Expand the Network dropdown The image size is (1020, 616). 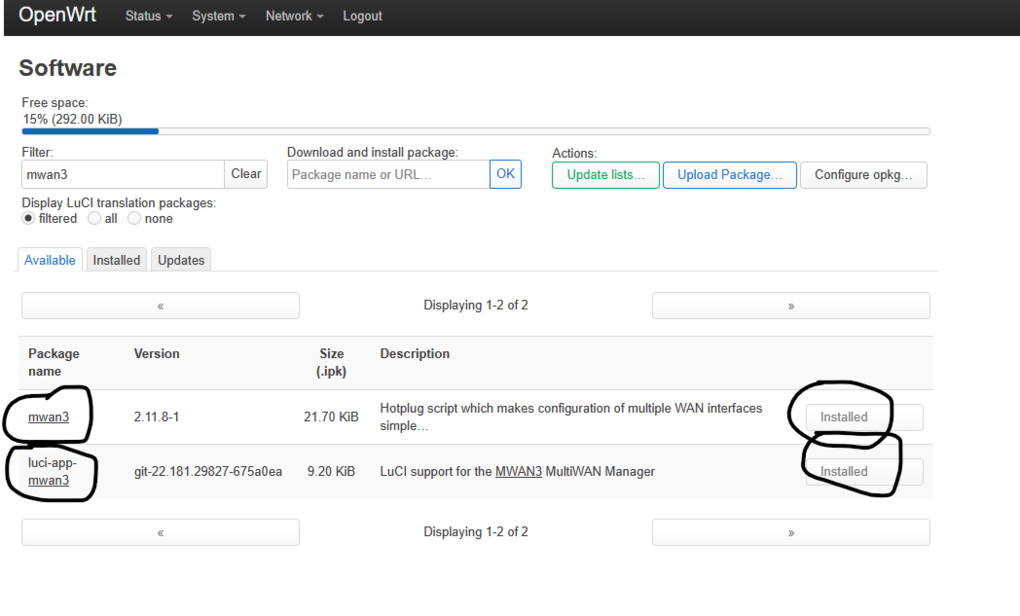(x=293, y=16)
